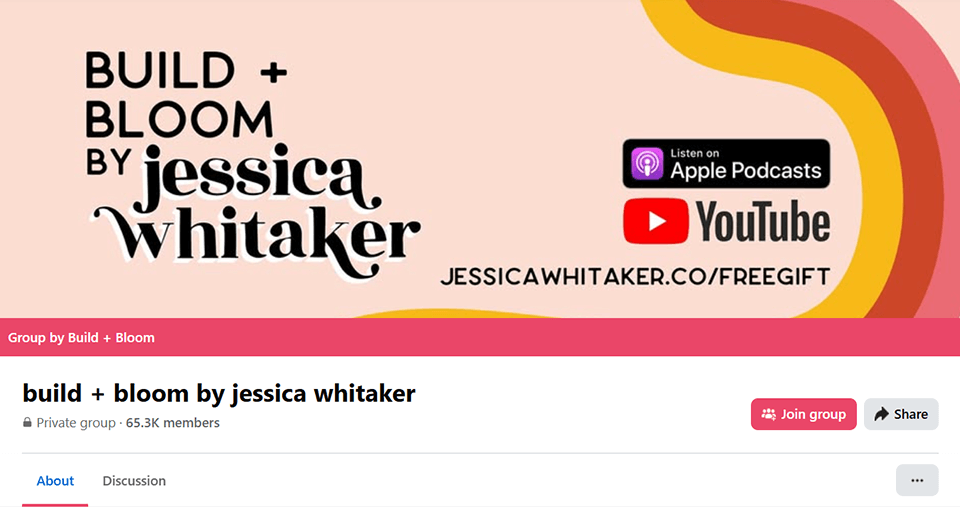Image resolution: width=960 pixels, height=507 pixels.
Task: Click the share arrow icon
Action: tap(881, 415)
